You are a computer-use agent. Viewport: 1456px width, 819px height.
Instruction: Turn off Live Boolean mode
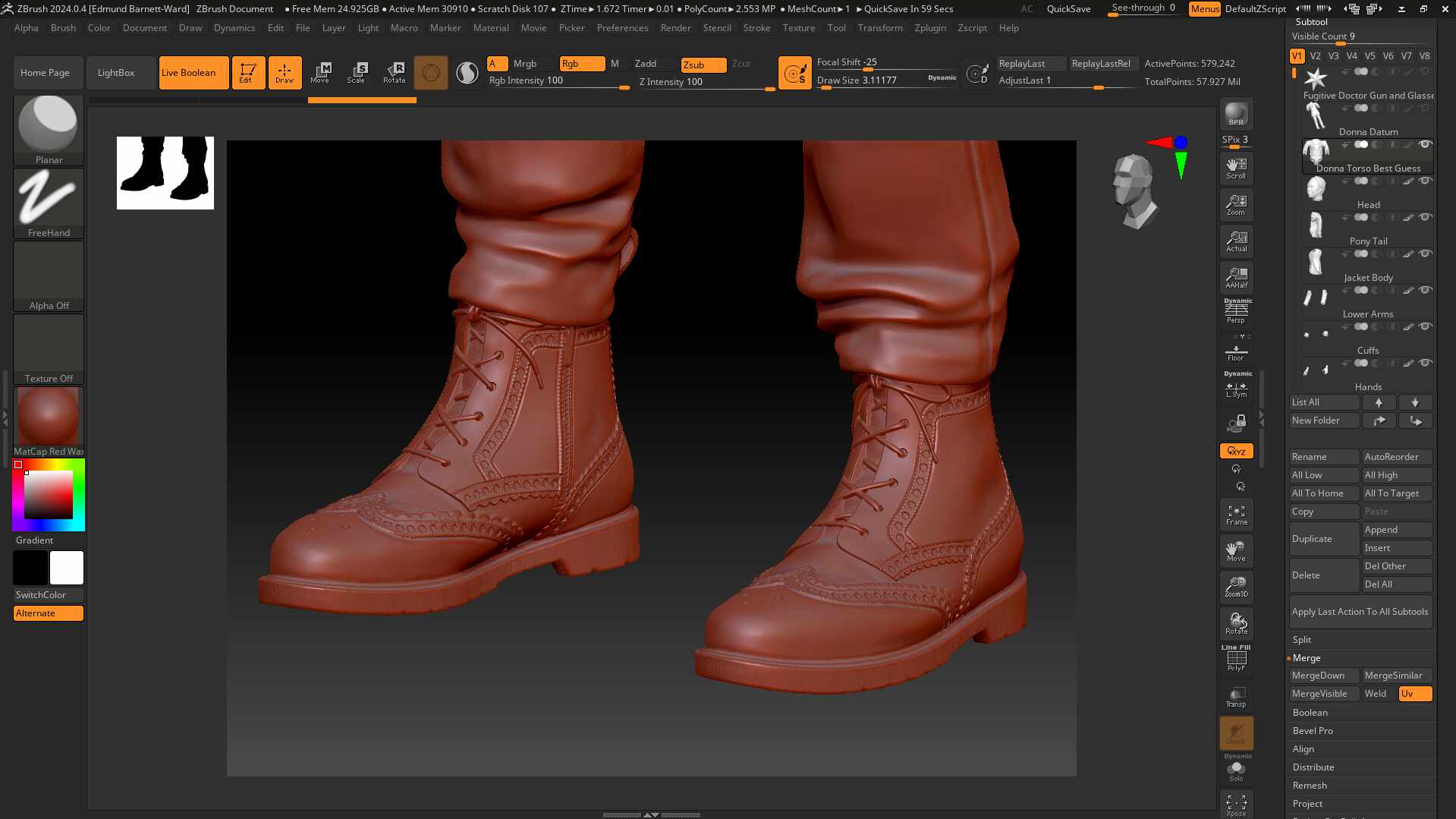[193, 73]
